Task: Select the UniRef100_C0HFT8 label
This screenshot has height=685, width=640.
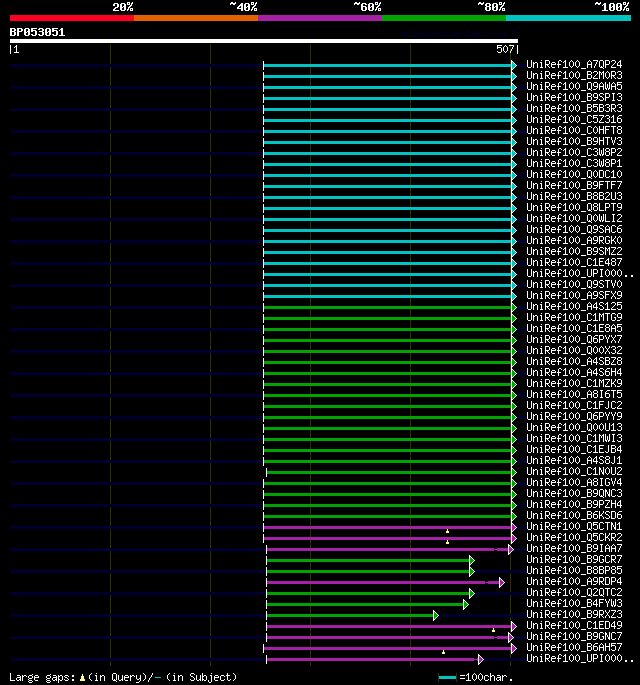Action: [x=574, y=130]
